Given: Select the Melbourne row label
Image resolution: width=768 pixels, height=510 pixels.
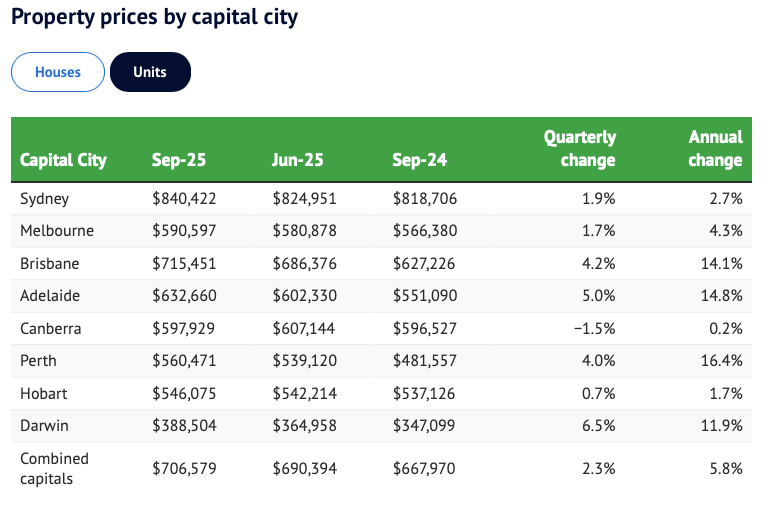Looking at the screenshot, I should pyautogui.click(x=57, y=231).
